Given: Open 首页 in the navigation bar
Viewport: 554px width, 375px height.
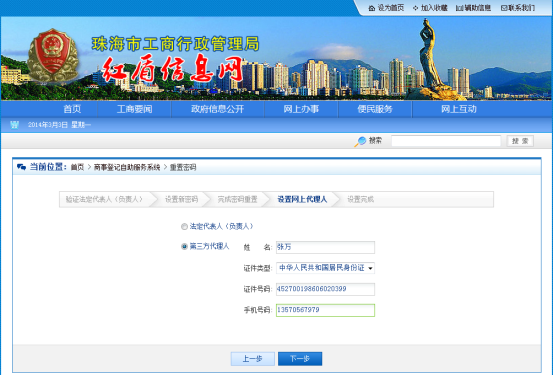Looking at the screenshot, I should [72, 109].
